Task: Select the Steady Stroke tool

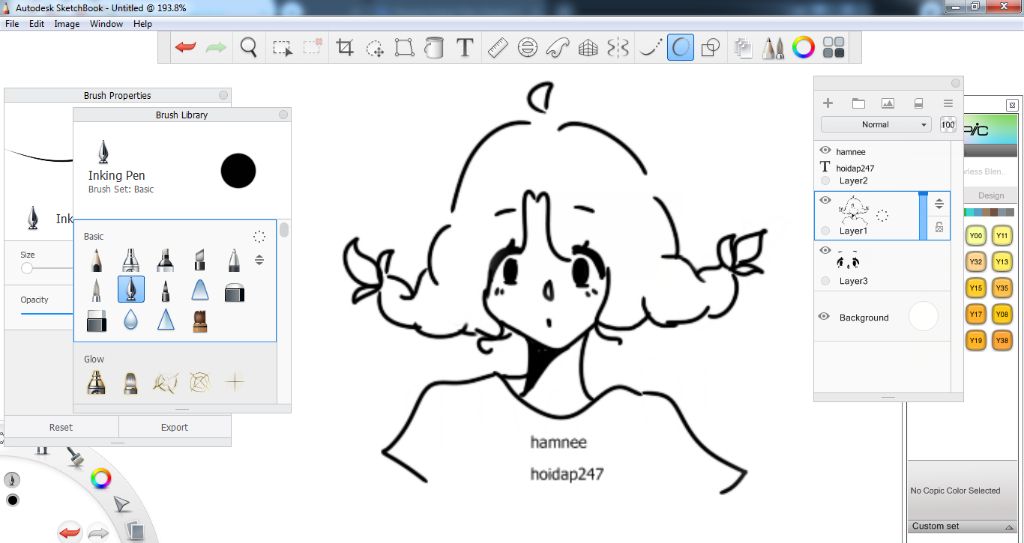Action: pyautogui.click(x=650, y=47)
